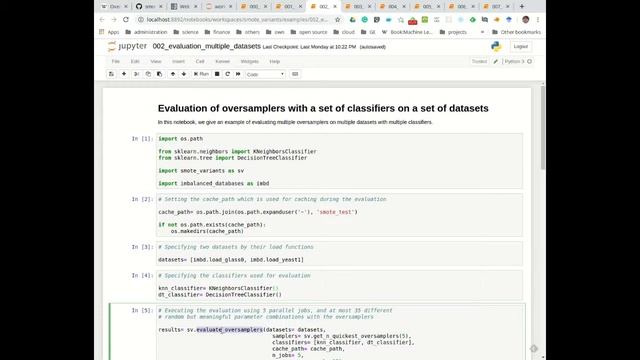Open the File menu

pyautogui.click(x=116, y=62)
